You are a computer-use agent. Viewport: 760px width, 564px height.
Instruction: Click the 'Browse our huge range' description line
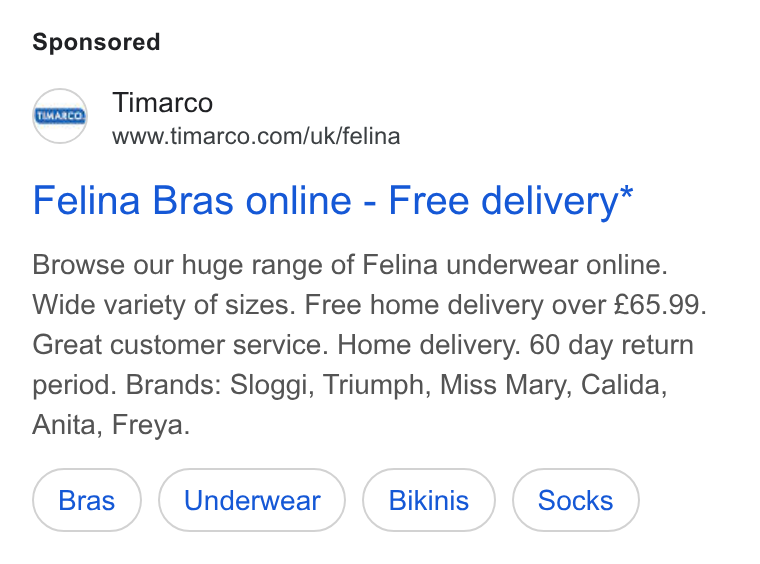tap(350, 266)
